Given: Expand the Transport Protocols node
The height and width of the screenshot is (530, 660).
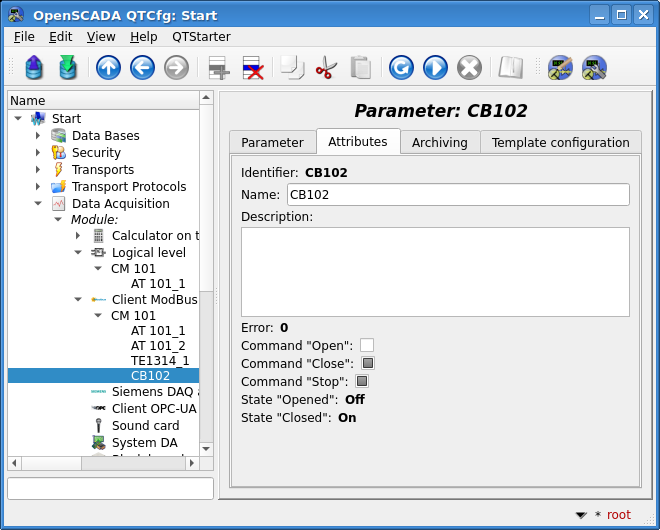Looking at the screenshot, I should coord(38,186).
